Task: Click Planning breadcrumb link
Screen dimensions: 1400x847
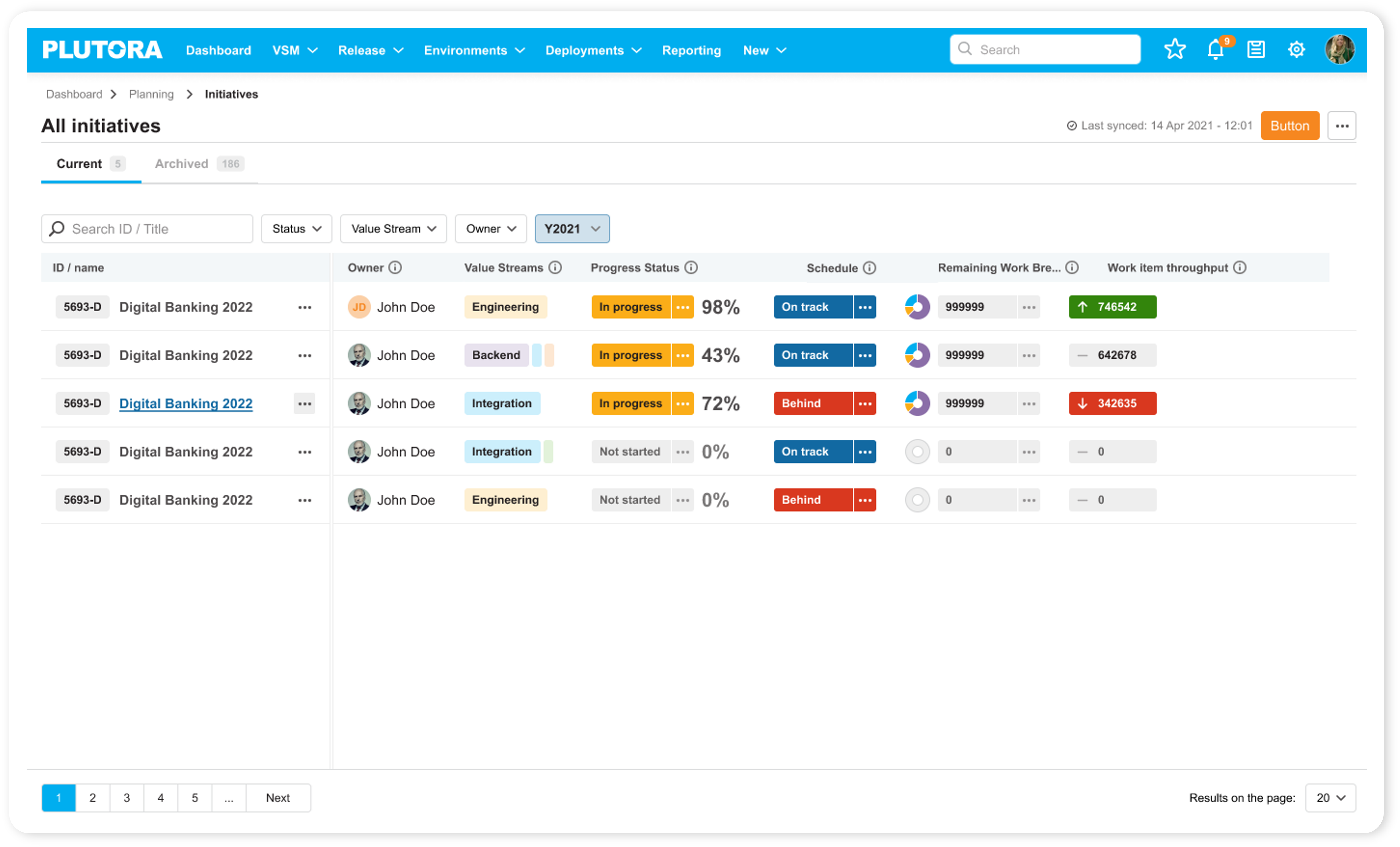Action: [x=151, y=94]
